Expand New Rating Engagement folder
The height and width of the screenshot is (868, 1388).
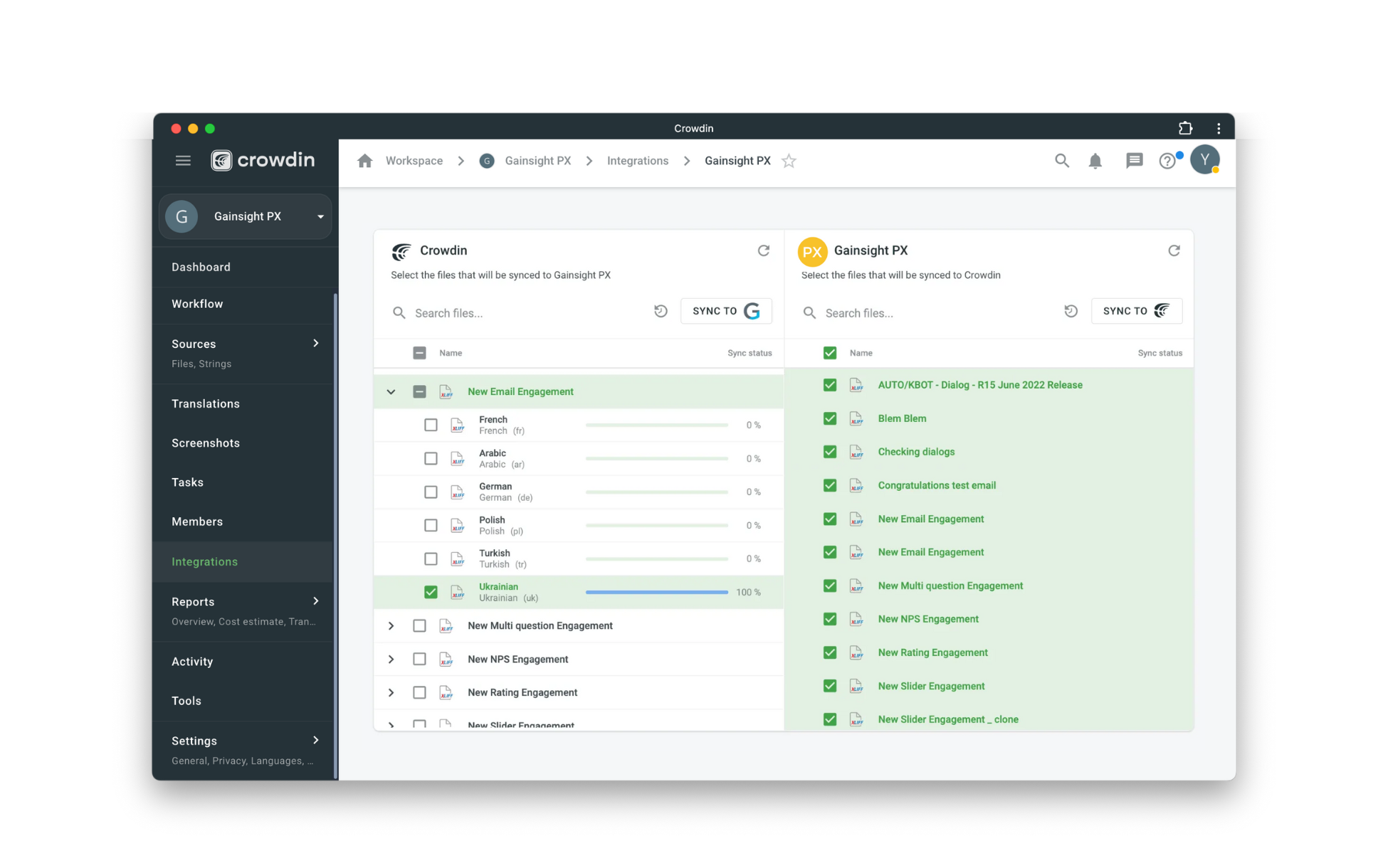pyautogui.click(x=391, y=692)
